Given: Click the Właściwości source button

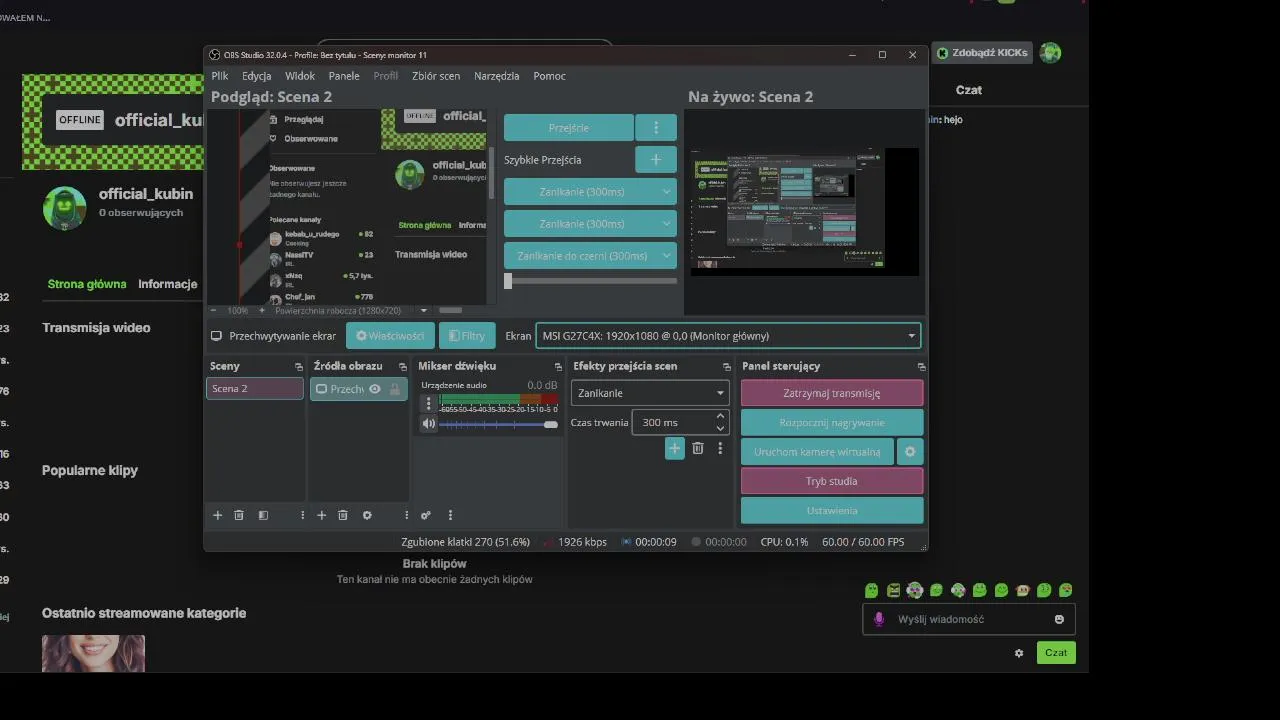Looking at the screenshot, I should 390,336.
